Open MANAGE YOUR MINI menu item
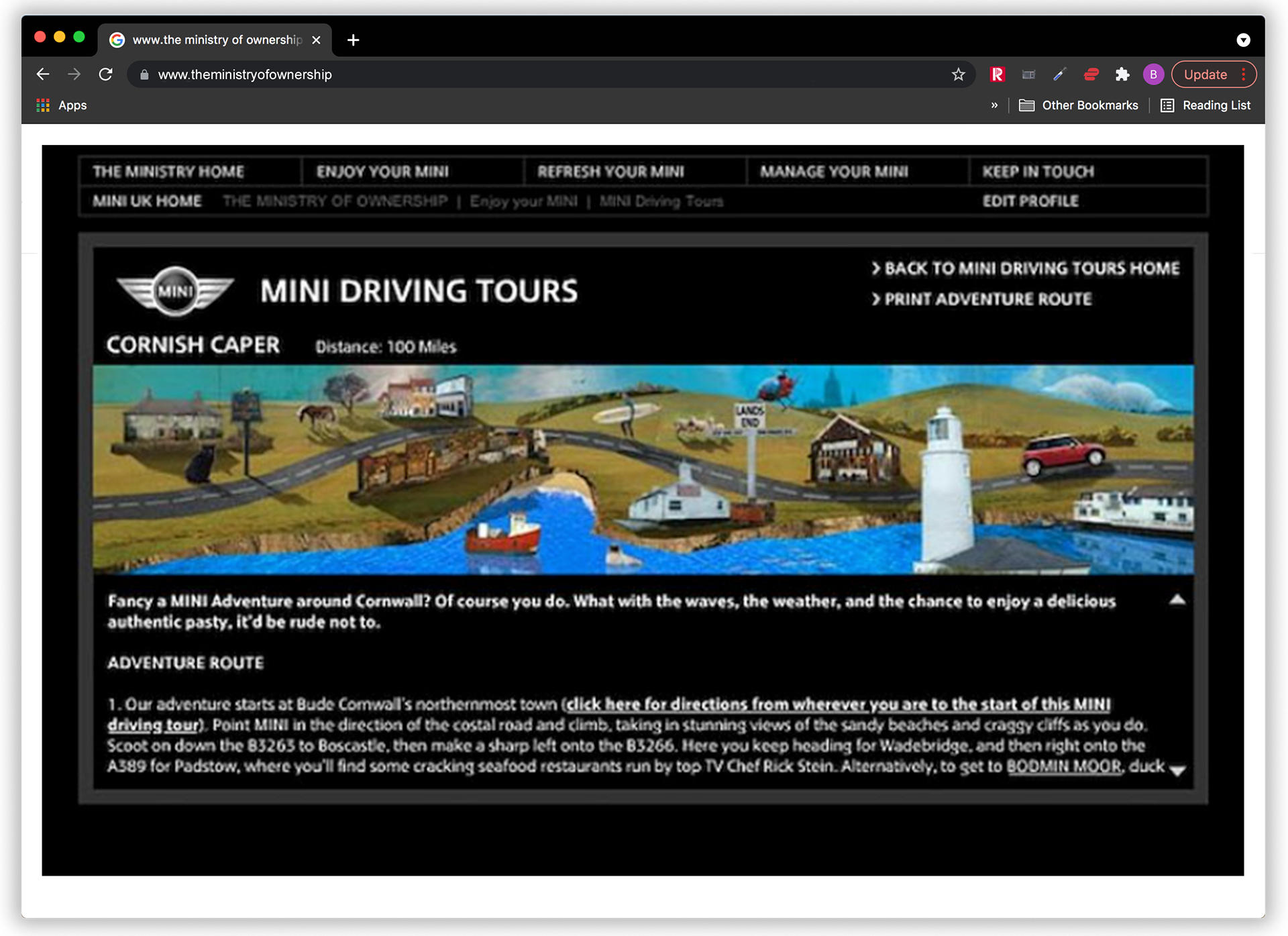1288x936 pixels. 834,172
